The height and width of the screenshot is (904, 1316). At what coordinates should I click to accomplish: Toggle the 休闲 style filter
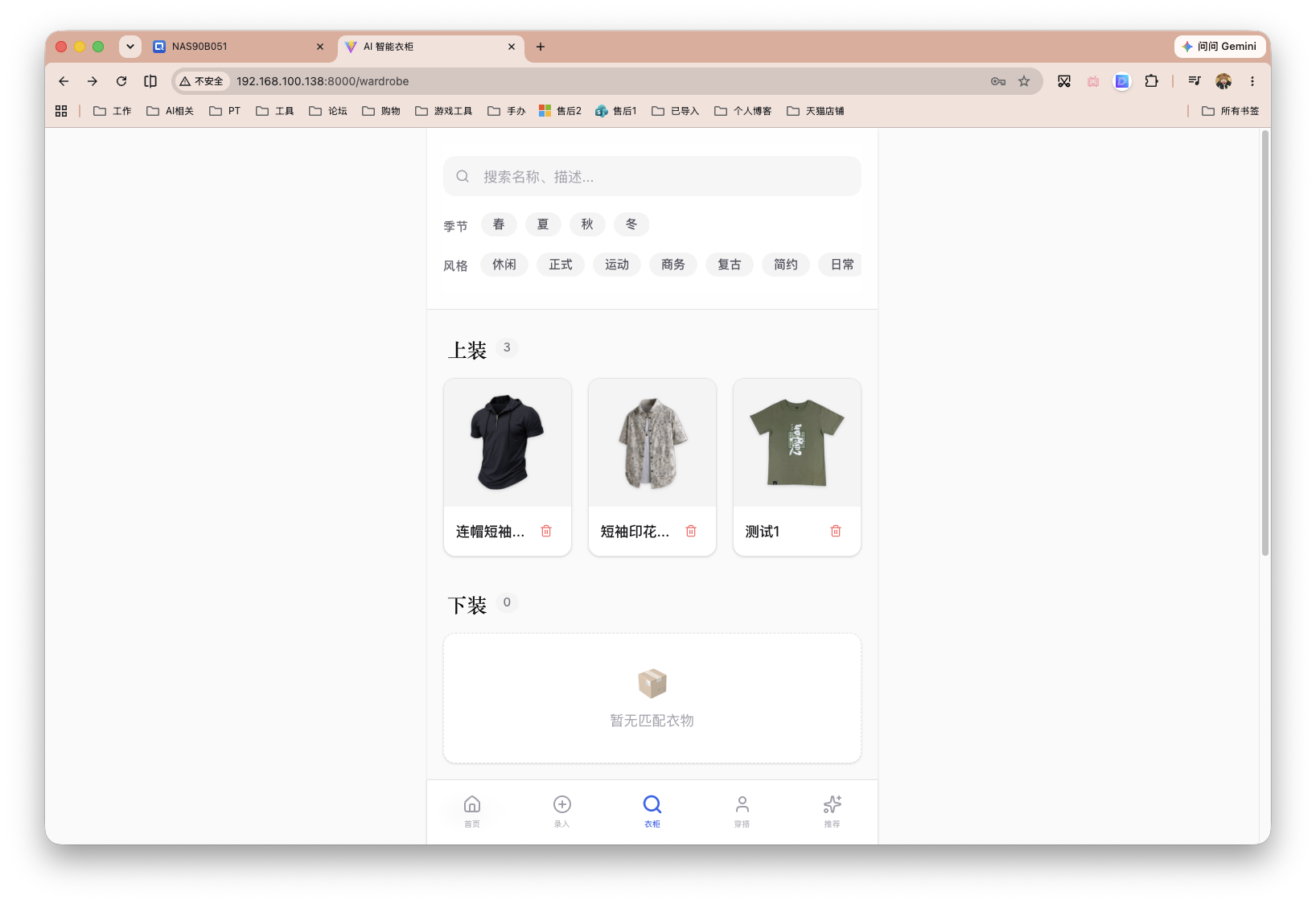click(x=504, y=265)
